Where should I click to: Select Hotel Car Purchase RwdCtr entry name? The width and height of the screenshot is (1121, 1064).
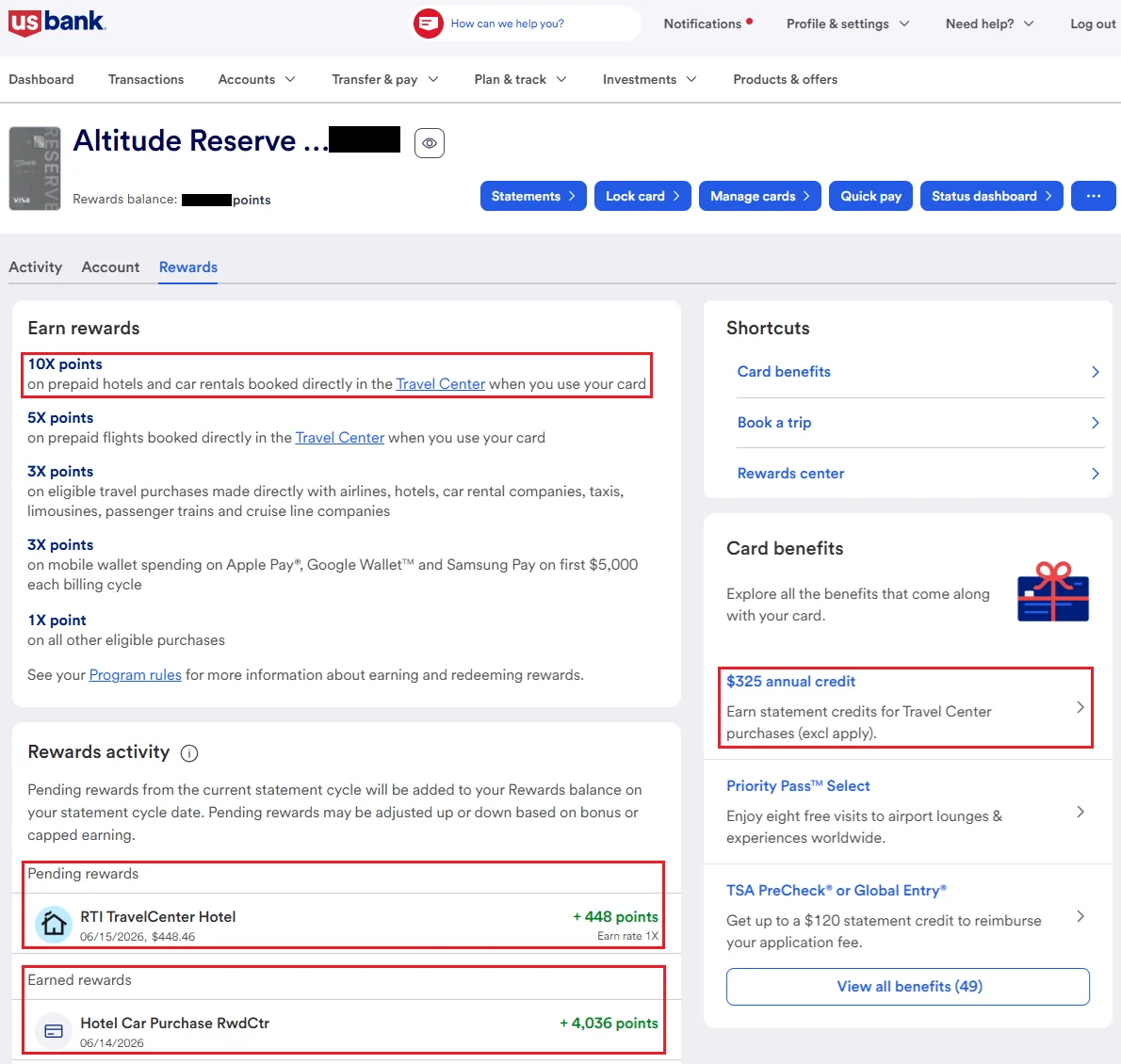174,1023
